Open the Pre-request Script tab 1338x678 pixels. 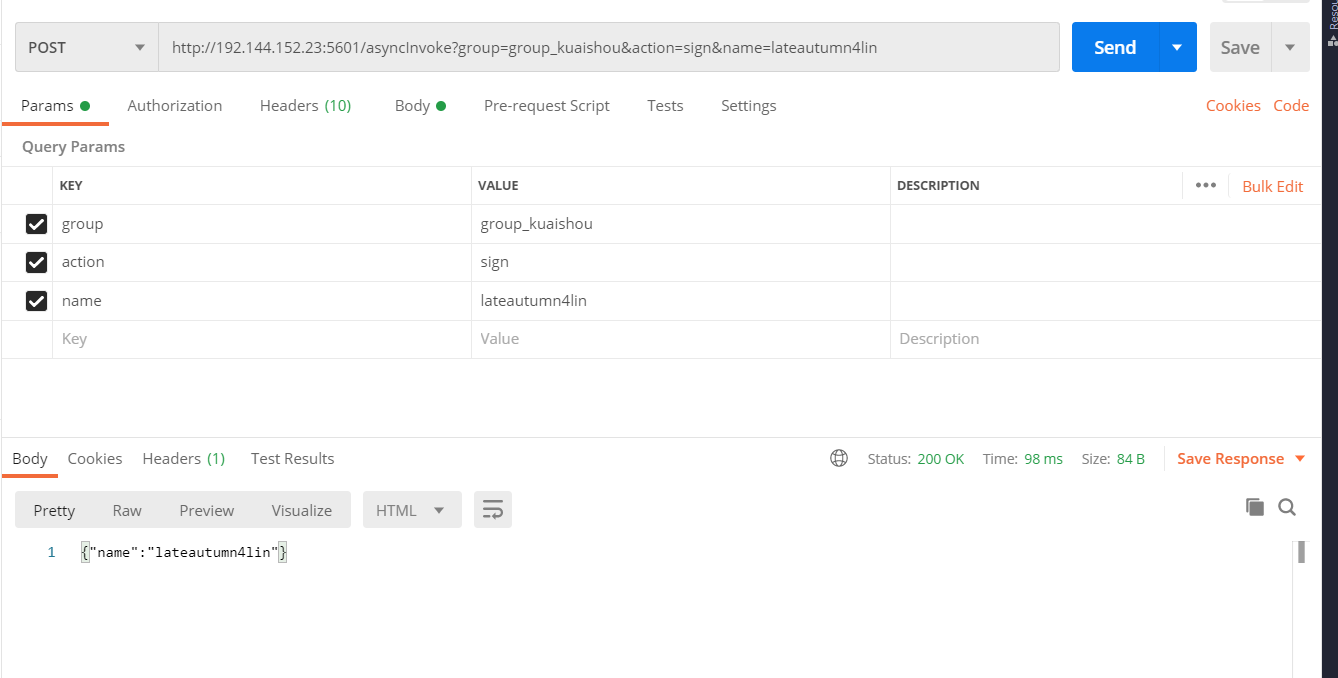pos(546,106)
